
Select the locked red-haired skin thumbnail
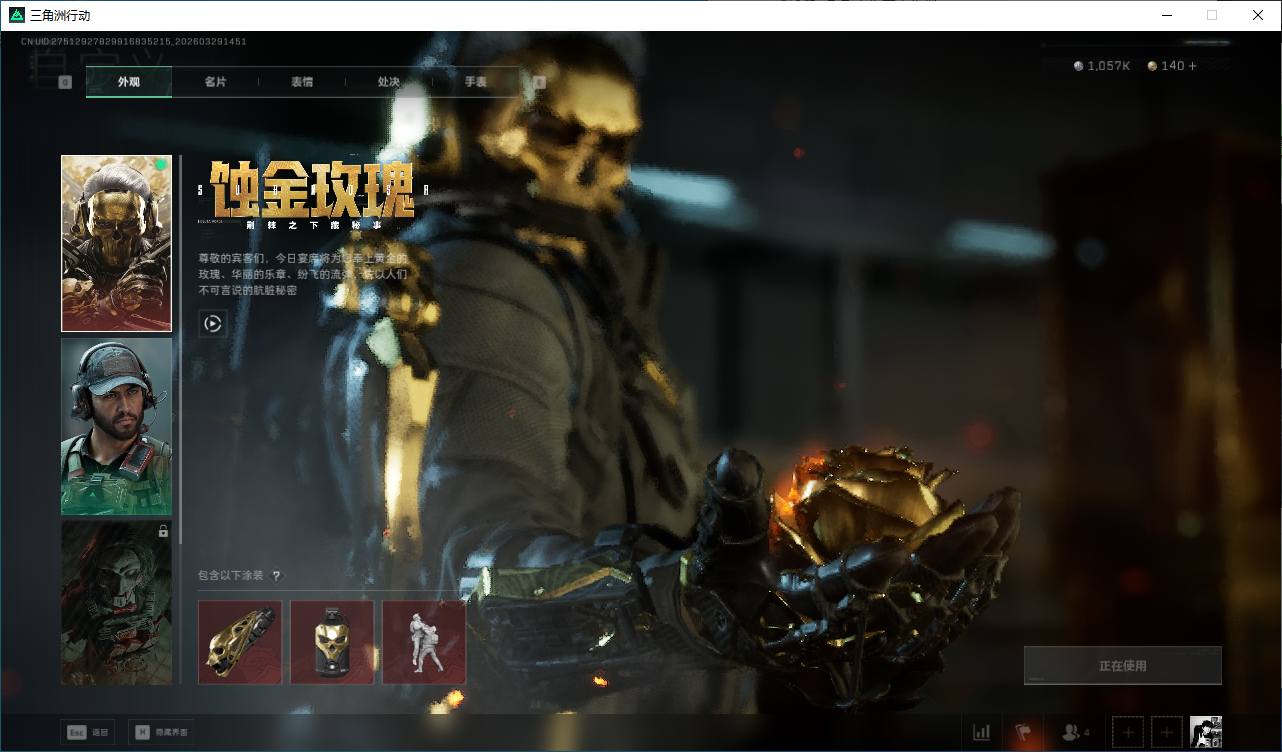click(117, 603)
